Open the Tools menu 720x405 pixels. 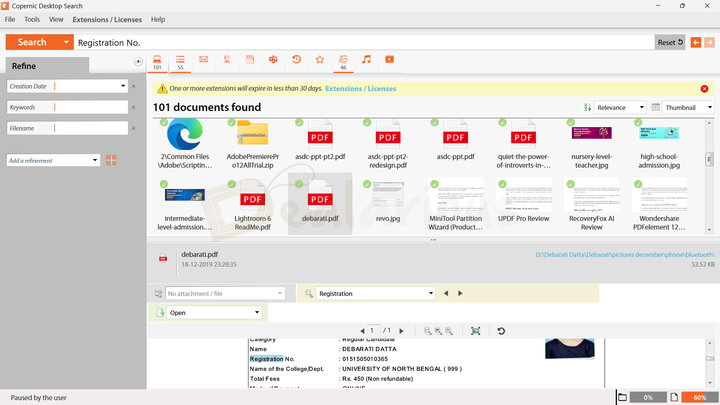[x=32, y=19]
